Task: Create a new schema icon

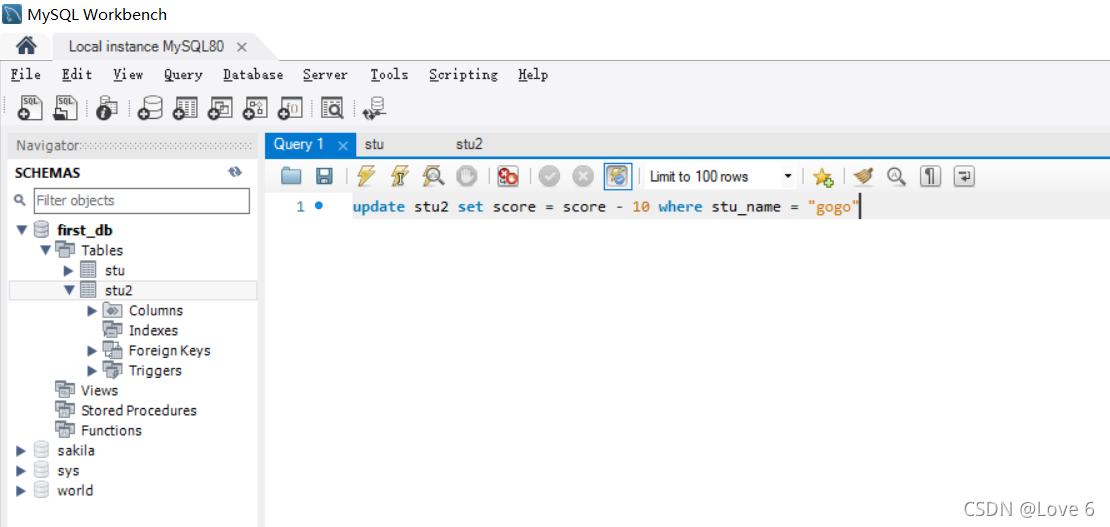Action: pyautogui.click(x=150, y=108)
